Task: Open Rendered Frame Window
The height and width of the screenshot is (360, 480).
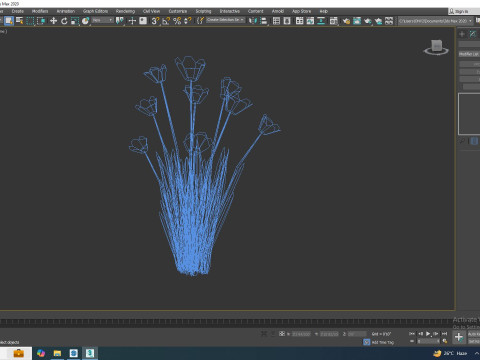Action: point(357,21)
